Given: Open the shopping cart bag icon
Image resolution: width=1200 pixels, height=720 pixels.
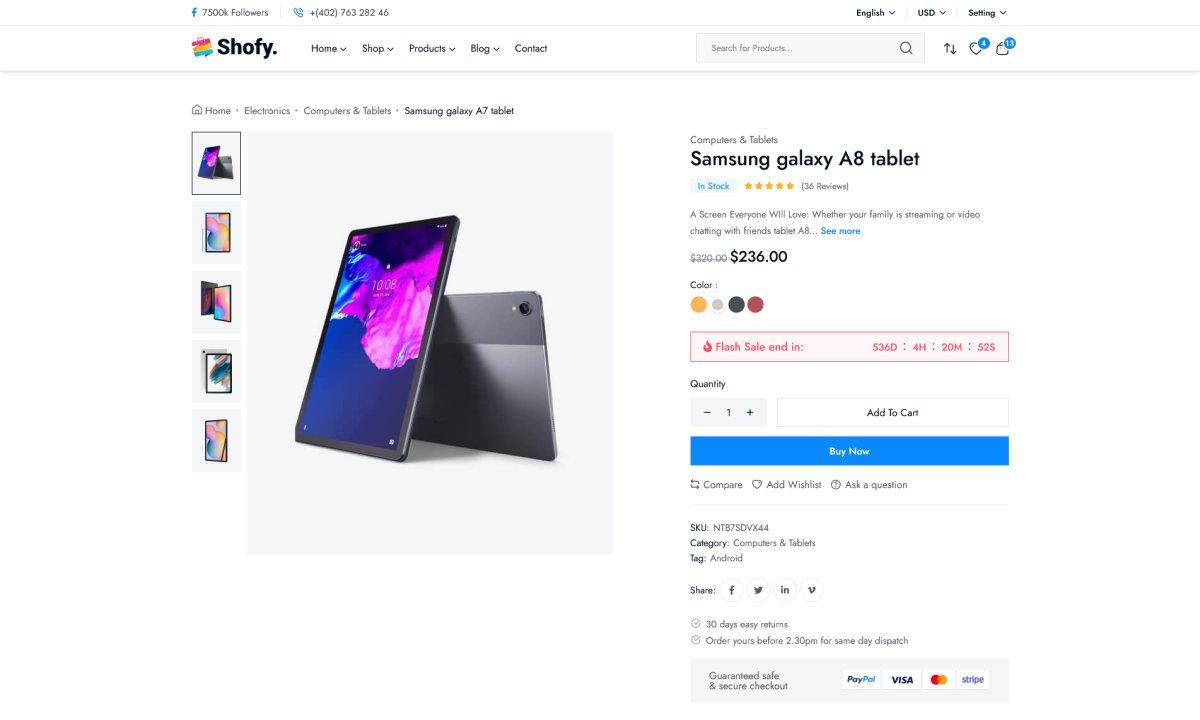Looking at the screenshot, I should (x=1002, y=48).
